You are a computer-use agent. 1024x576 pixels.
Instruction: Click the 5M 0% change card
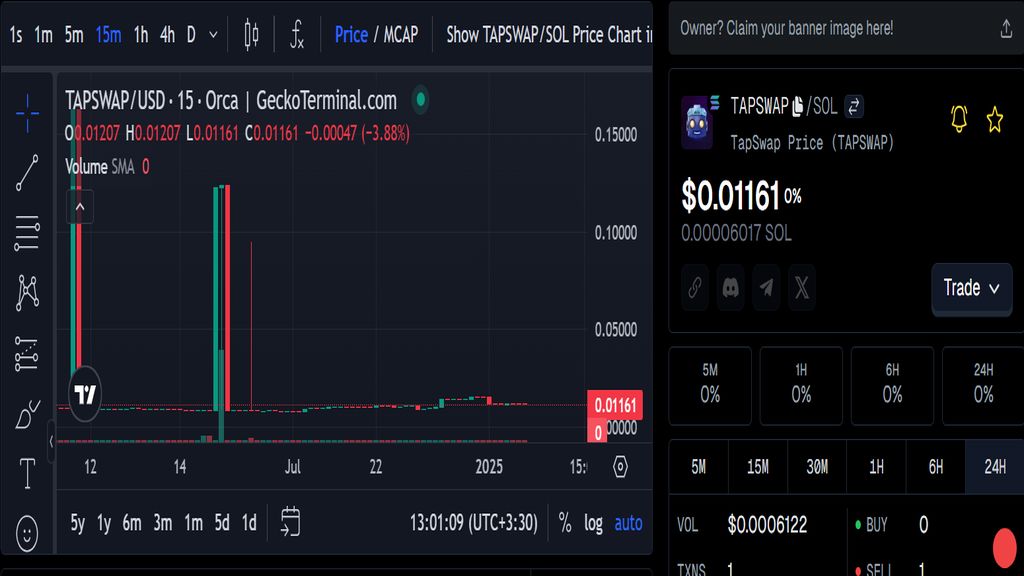point(710,385)
